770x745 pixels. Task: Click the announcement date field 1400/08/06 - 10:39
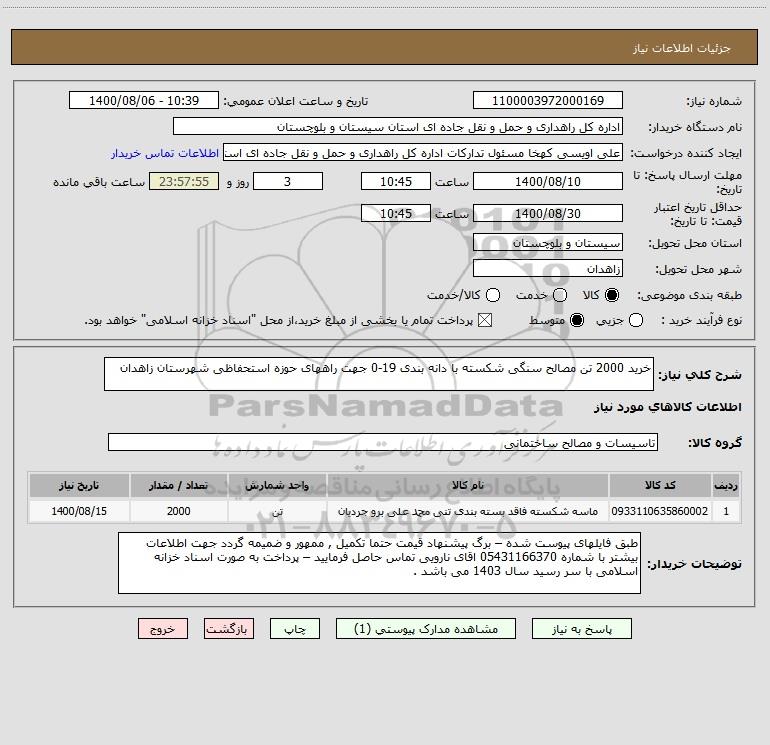[144, 101]
